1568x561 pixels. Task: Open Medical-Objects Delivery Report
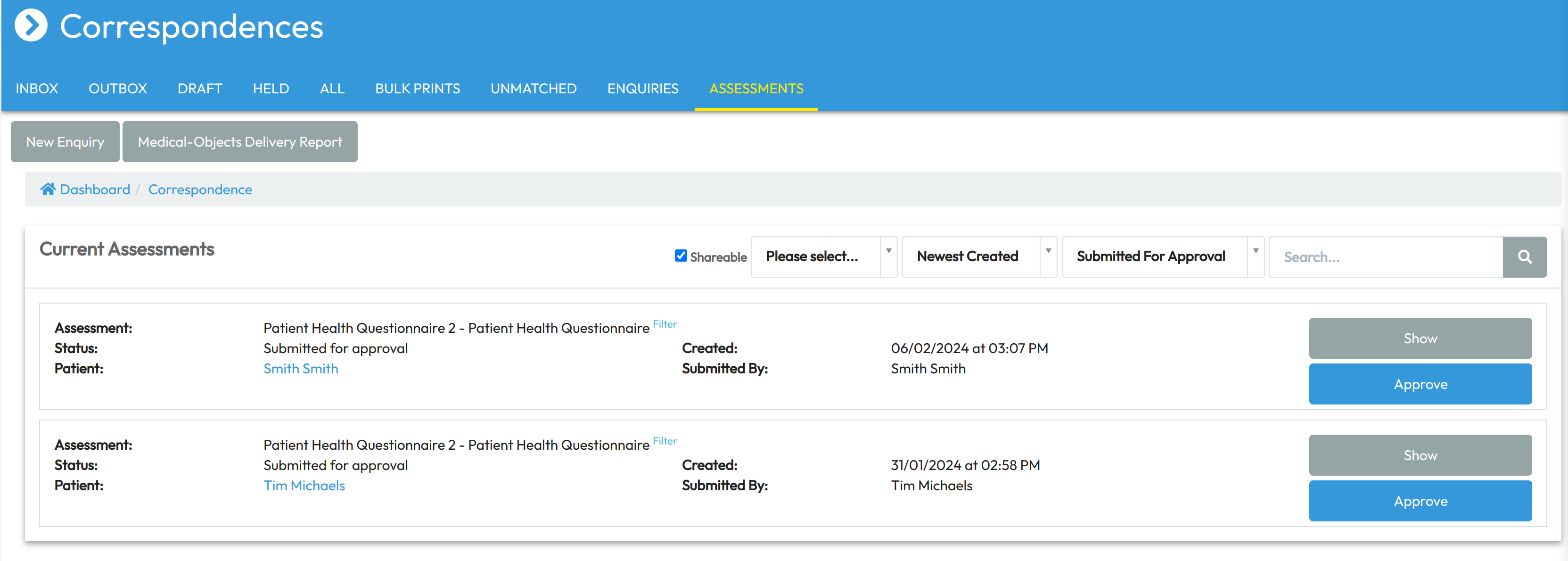[x=240, y=142]
